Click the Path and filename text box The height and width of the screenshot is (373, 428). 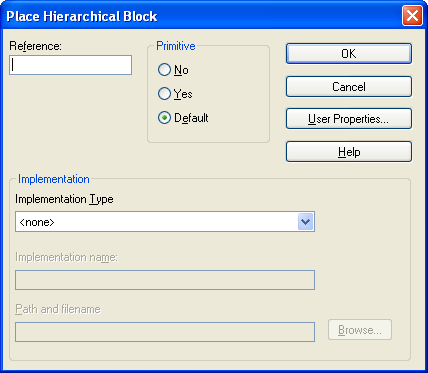[165, 332]
